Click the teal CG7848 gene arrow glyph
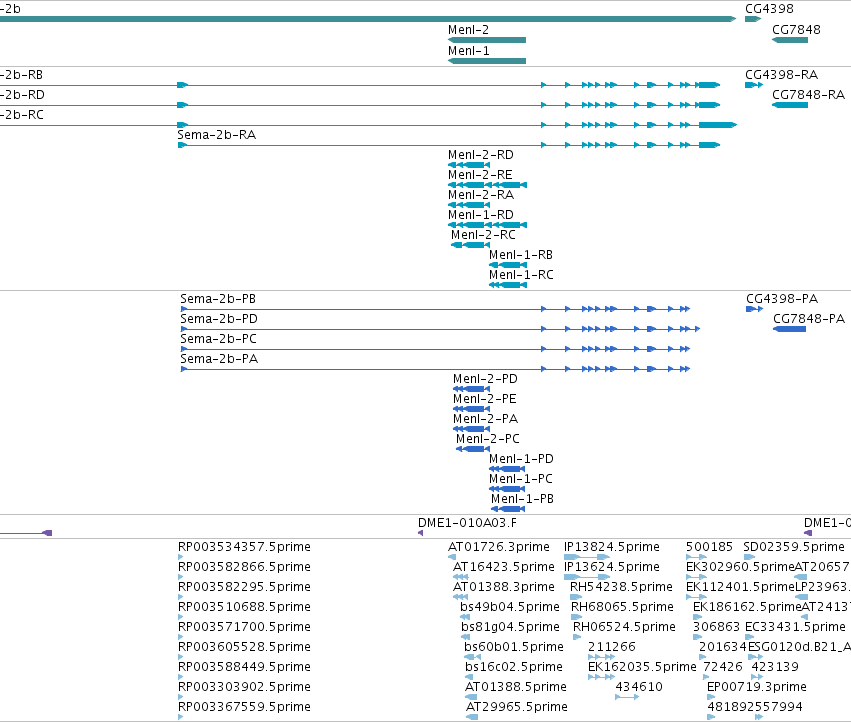 click(x=790, y=40)
